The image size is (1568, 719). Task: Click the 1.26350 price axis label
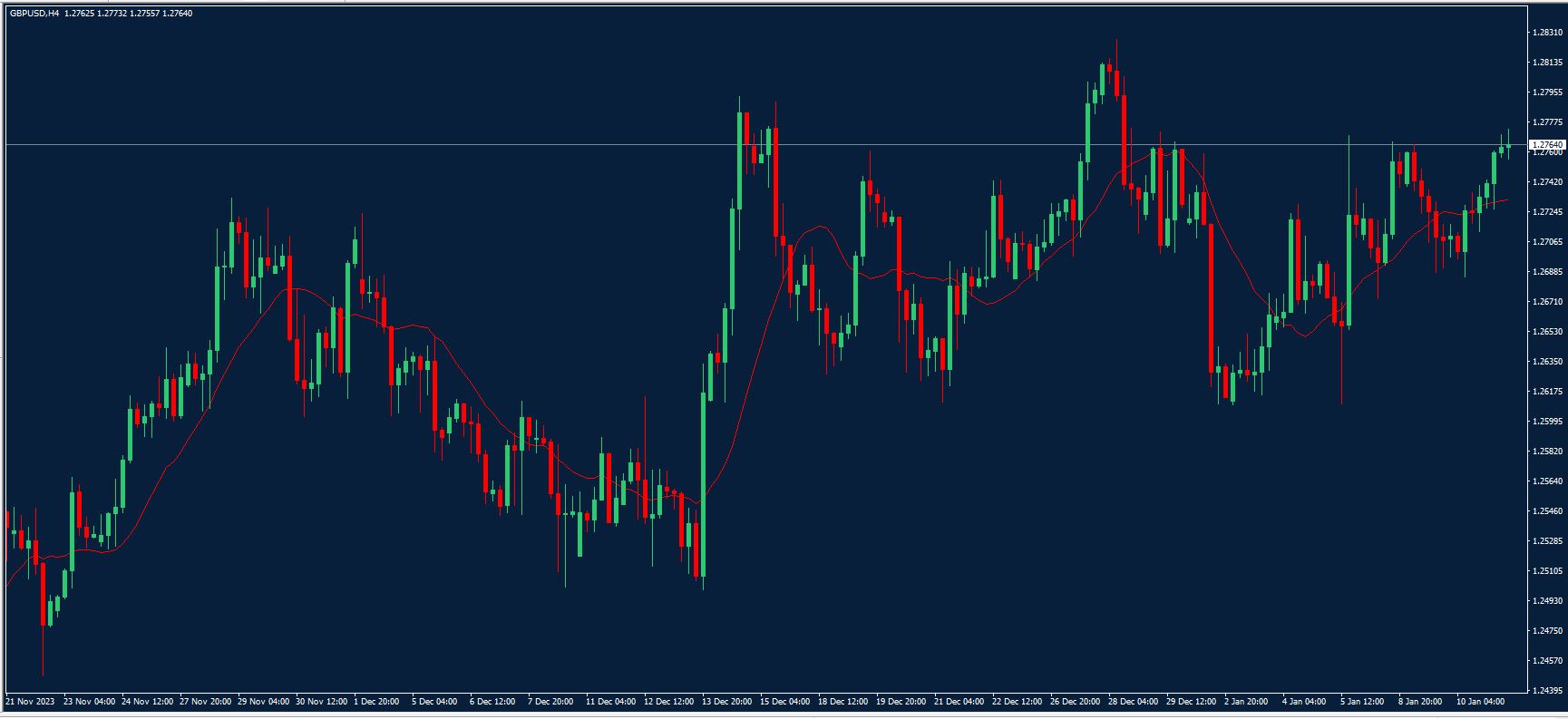click(x=1547, y=362)
